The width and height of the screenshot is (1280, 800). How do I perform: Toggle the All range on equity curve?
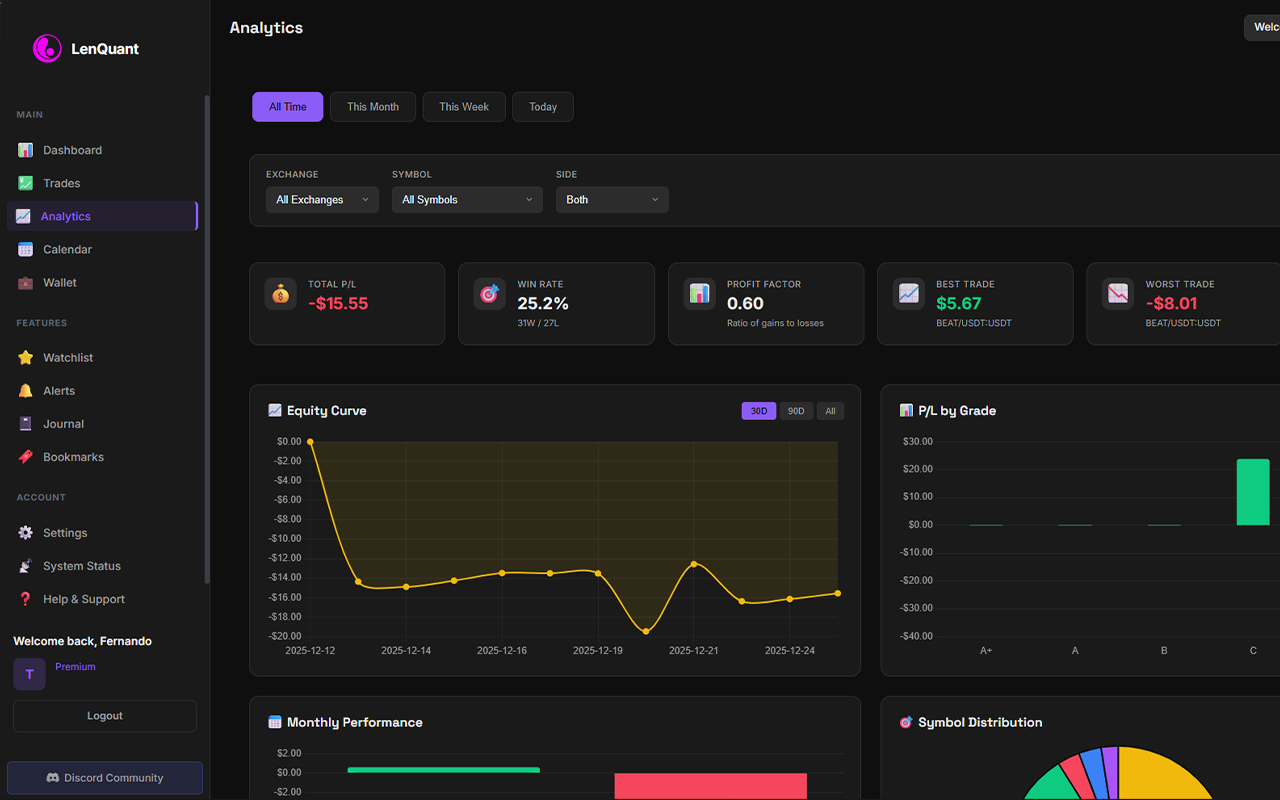(830, 410)
